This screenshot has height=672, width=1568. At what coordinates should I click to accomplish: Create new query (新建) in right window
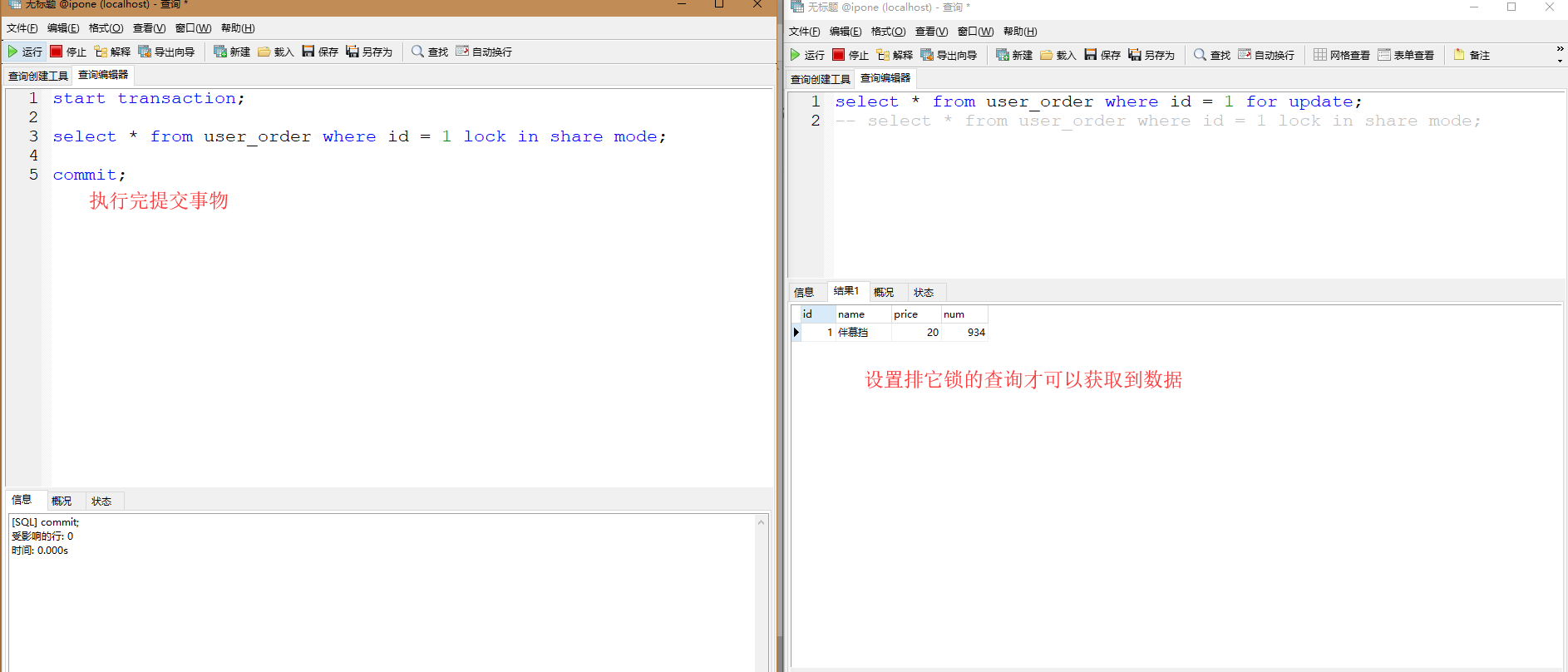(1014, 55)
